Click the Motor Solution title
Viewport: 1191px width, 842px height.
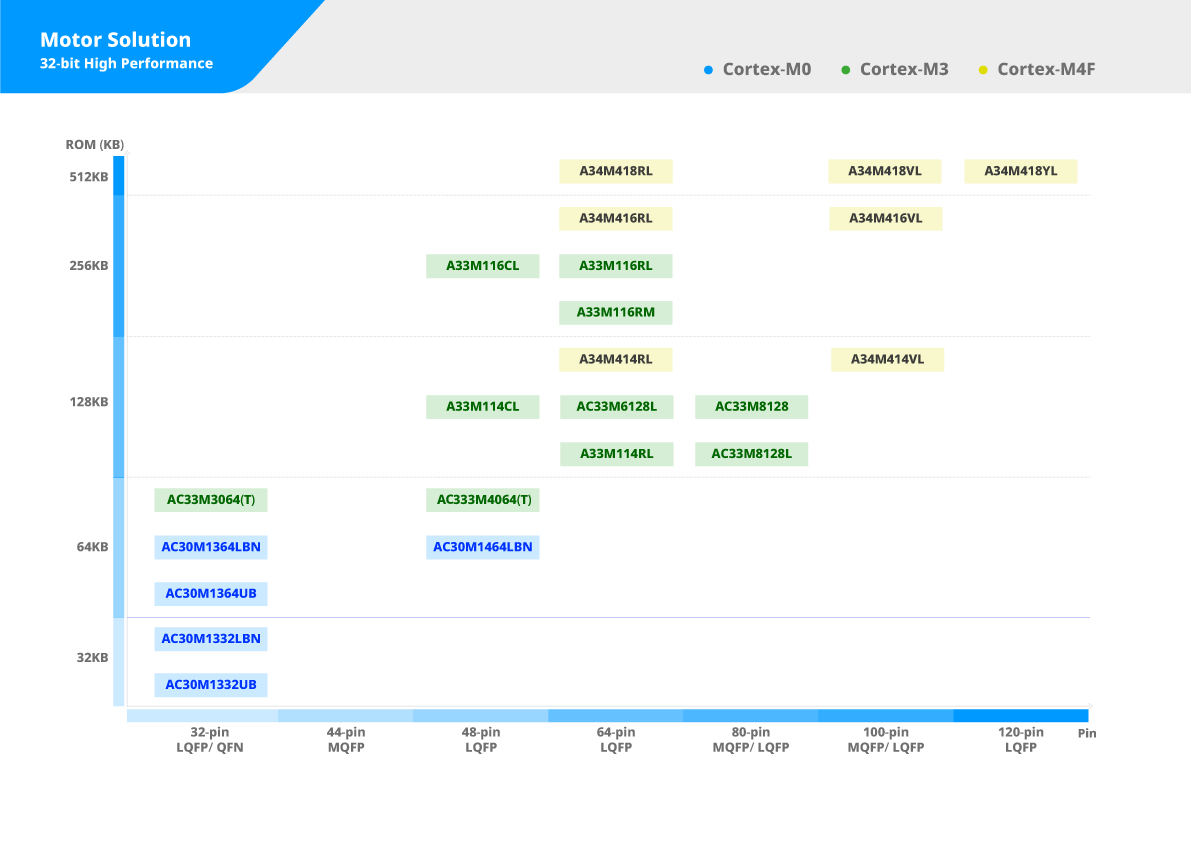tap(115, 39)
